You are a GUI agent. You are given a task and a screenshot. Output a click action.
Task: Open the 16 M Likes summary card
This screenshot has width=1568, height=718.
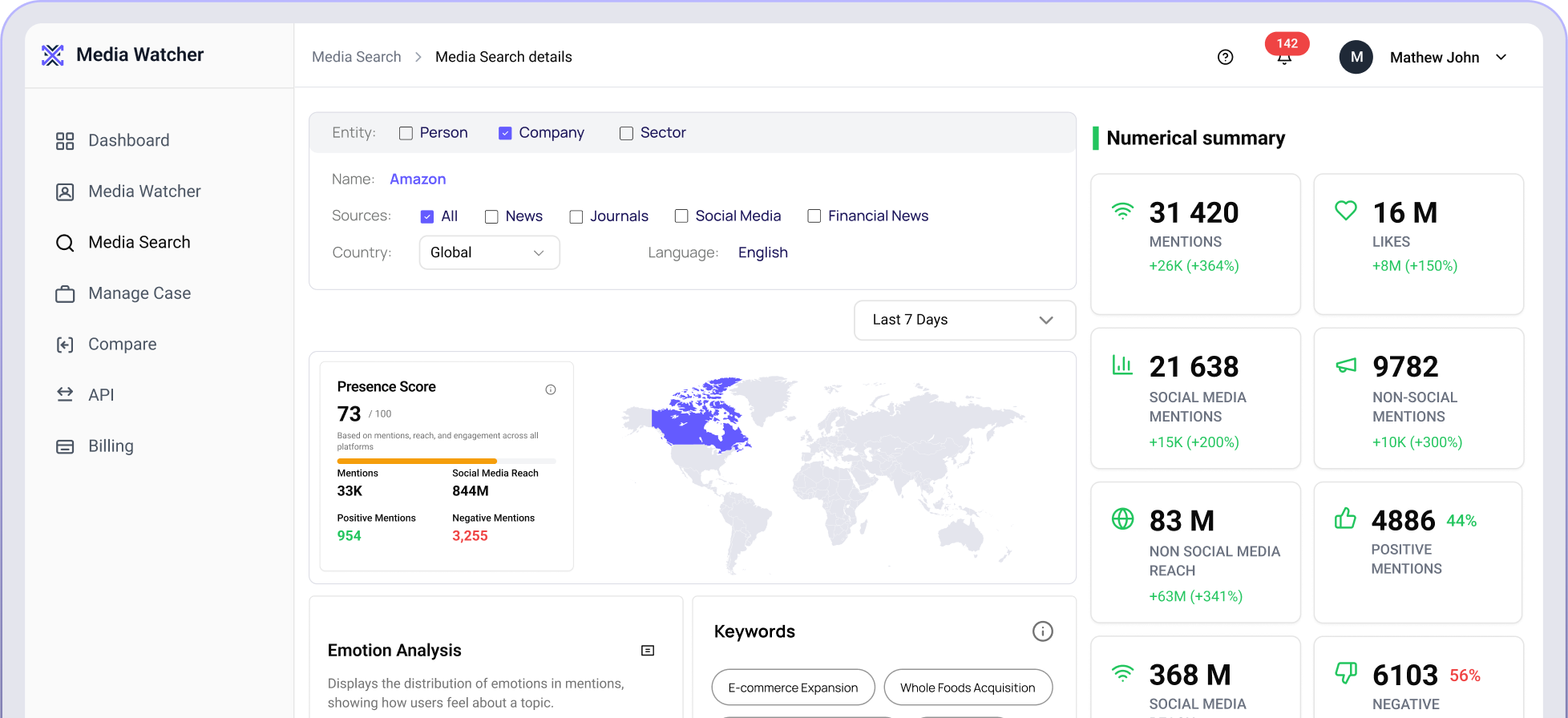pos(1418,244)
